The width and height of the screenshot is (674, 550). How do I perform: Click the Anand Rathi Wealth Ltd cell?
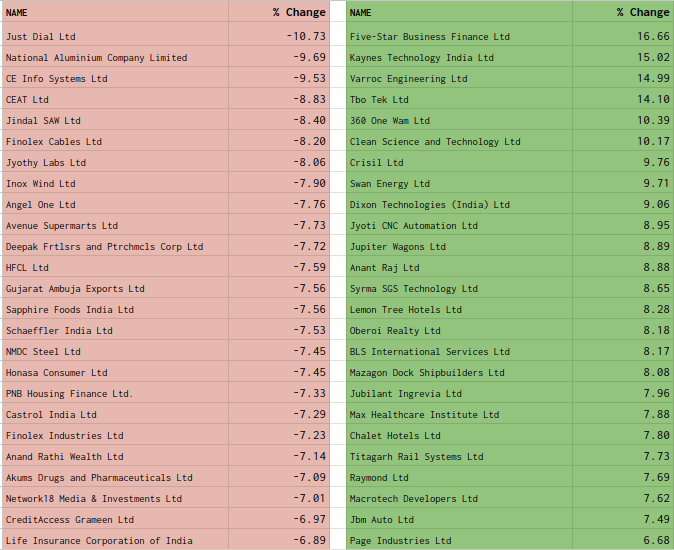[x=115, y=457]
